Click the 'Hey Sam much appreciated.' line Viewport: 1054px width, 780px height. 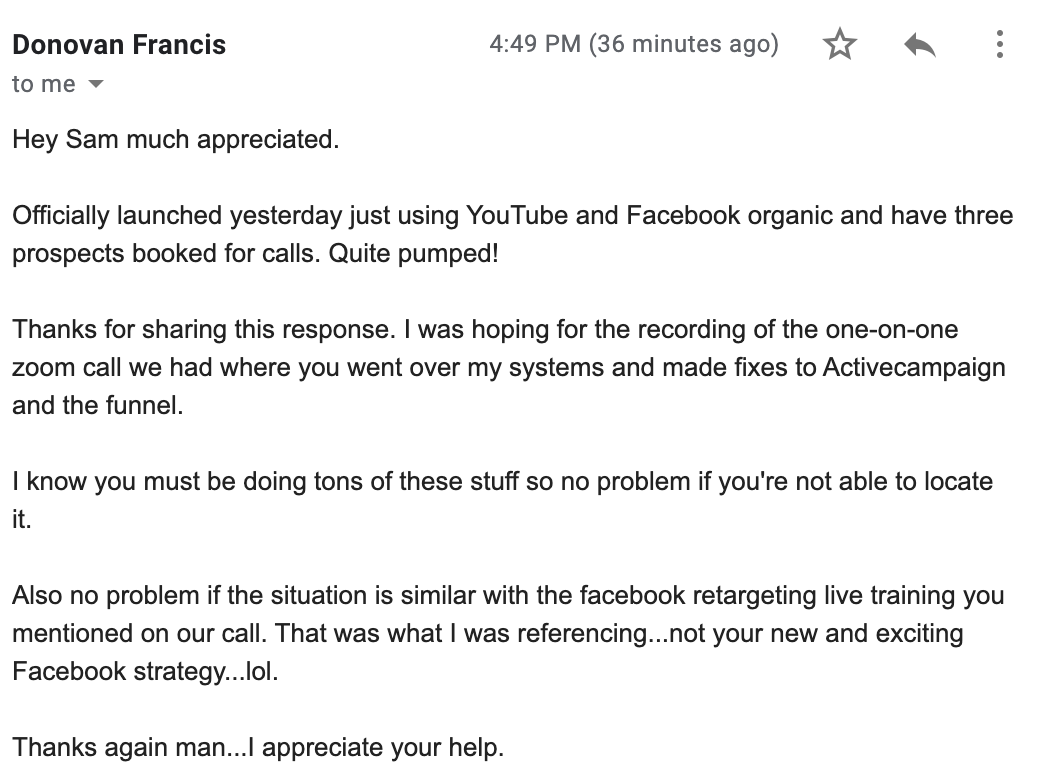[175, 140]
